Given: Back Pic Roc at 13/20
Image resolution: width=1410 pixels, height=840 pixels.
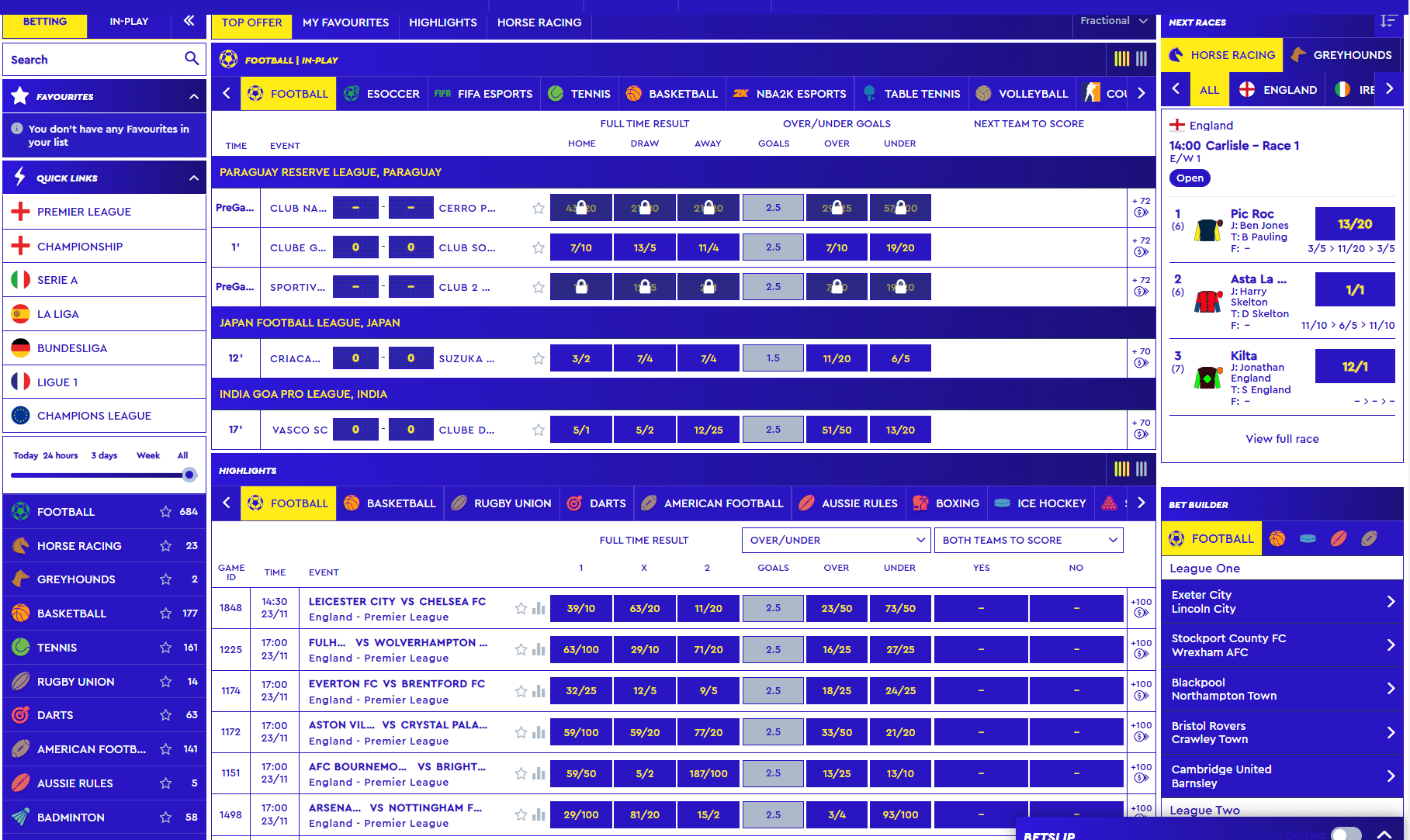Looking at the screenshot, I should coord(1354,224).
